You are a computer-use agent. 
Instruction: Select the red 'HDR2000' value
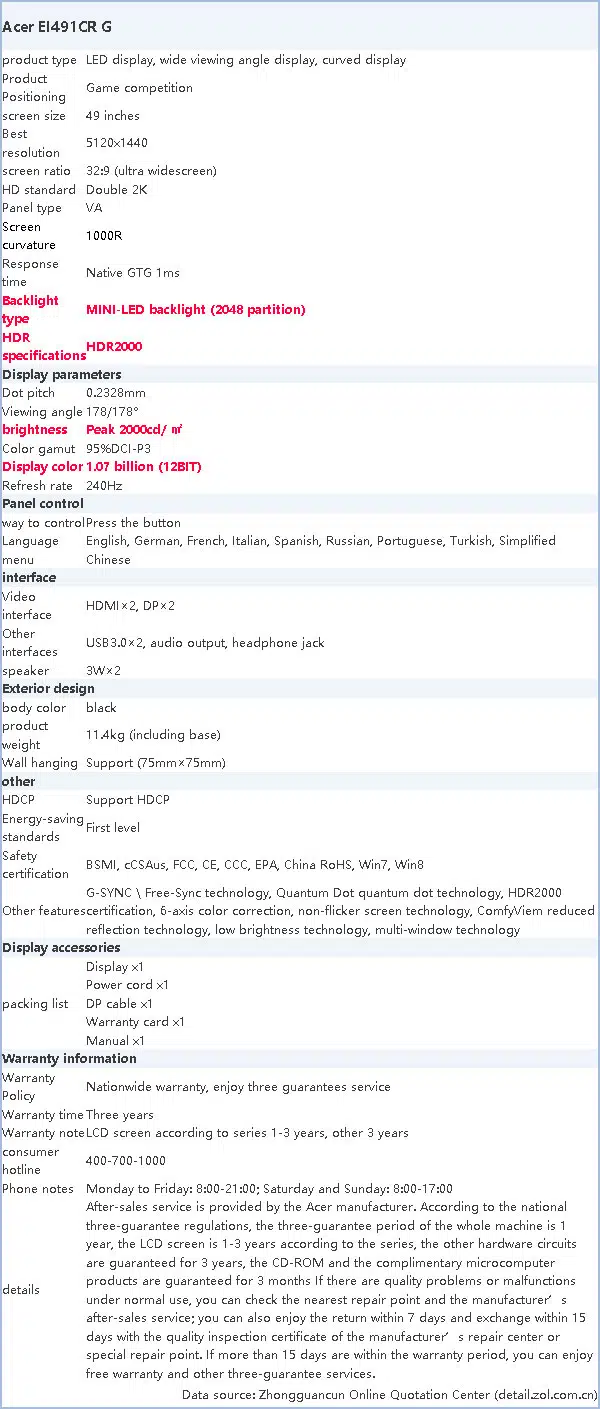[114, 347]
